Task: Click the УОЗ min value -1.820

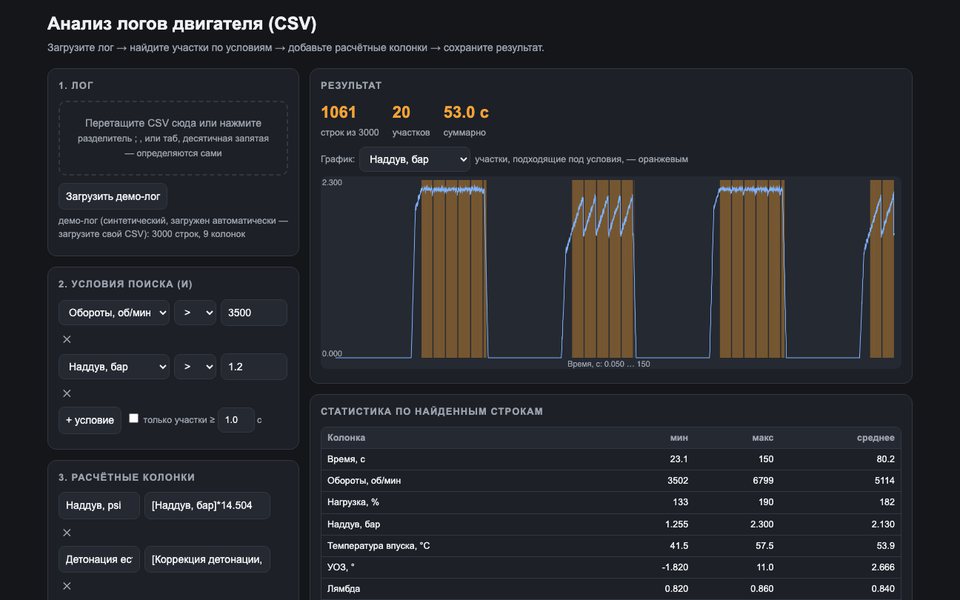Action: pos(675,567)
